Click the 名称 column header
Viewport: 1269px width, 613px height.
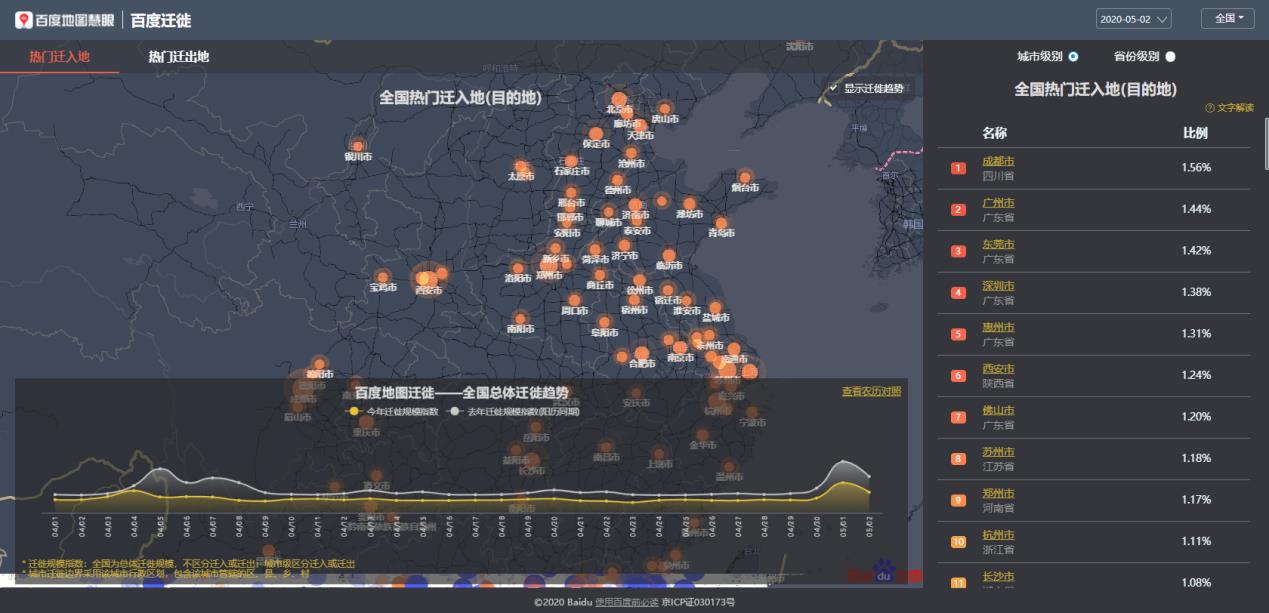pos(994,133)
